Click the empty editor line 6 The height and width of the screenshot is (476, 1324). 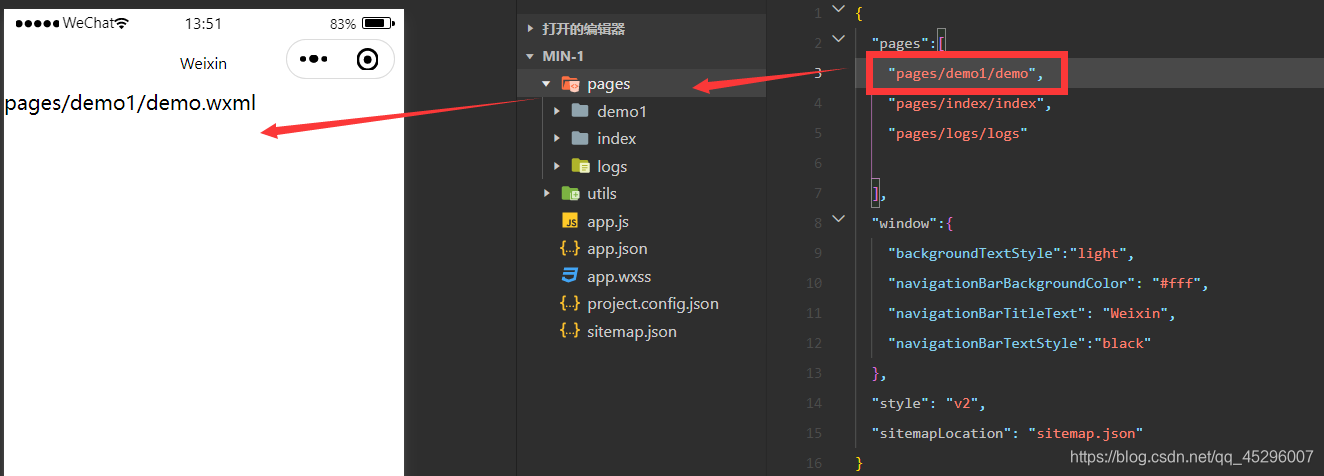(x=1090, y=163)
